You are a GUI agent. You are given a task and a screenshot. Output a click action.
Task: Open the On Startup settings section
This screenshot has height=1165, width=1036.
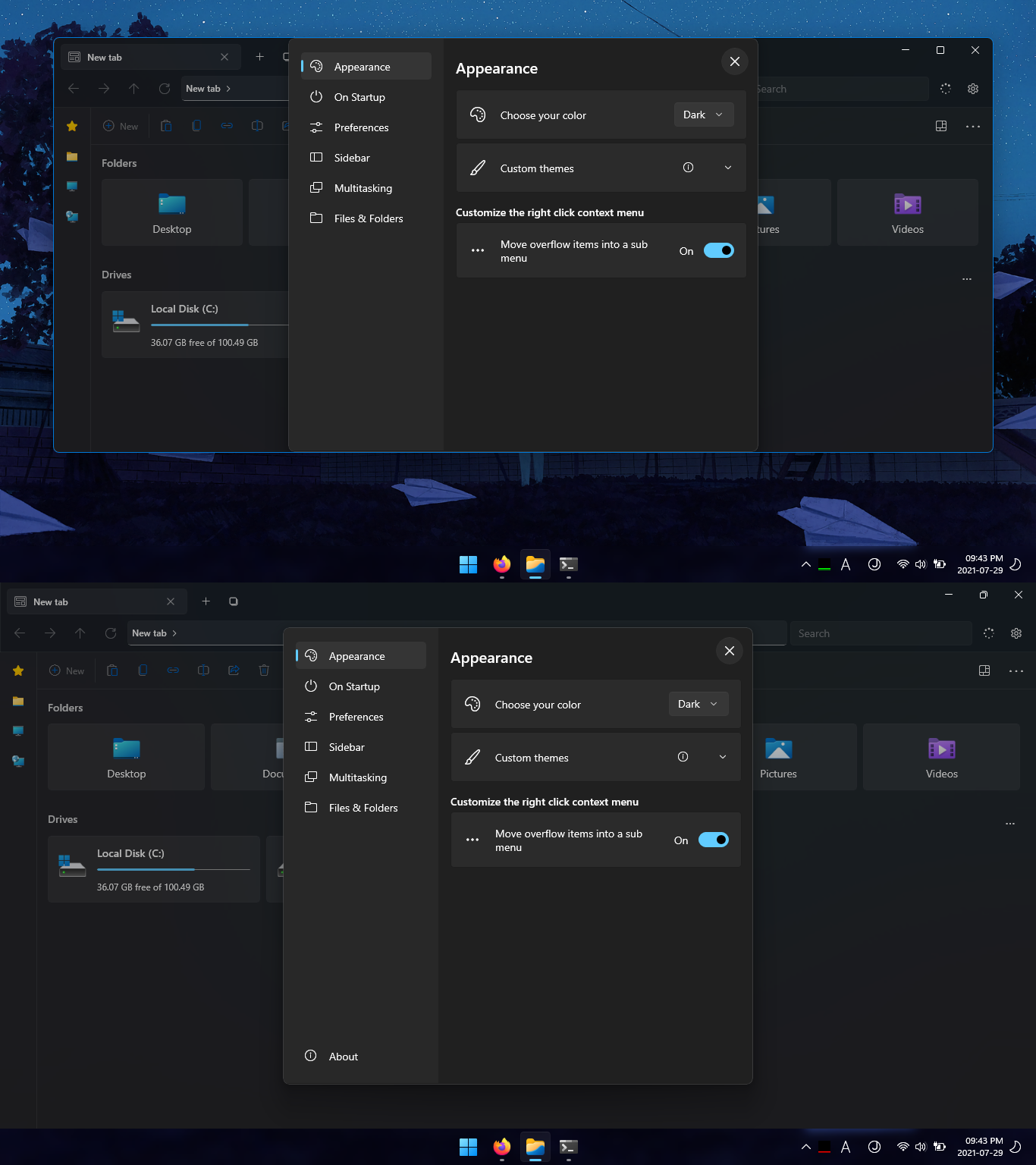point(354,686)
